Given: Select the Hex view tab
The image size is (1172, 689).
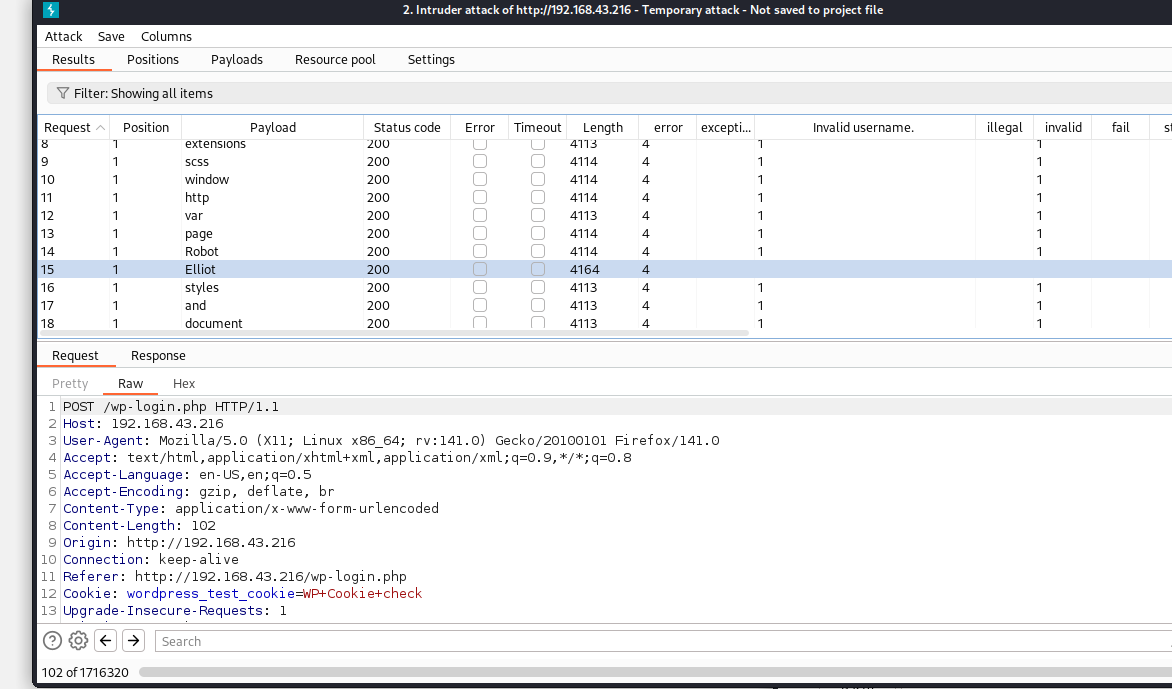Looking at the screenshot, I should coord(184,383).
